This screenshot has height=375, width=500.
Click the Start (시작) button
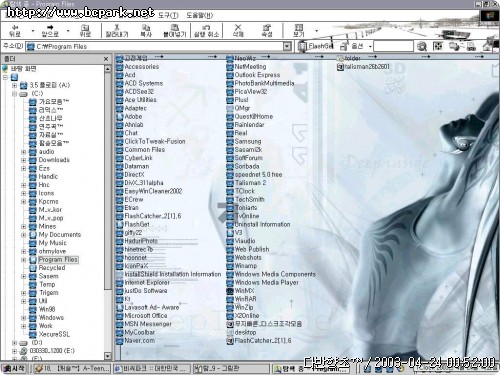point(14,368)
